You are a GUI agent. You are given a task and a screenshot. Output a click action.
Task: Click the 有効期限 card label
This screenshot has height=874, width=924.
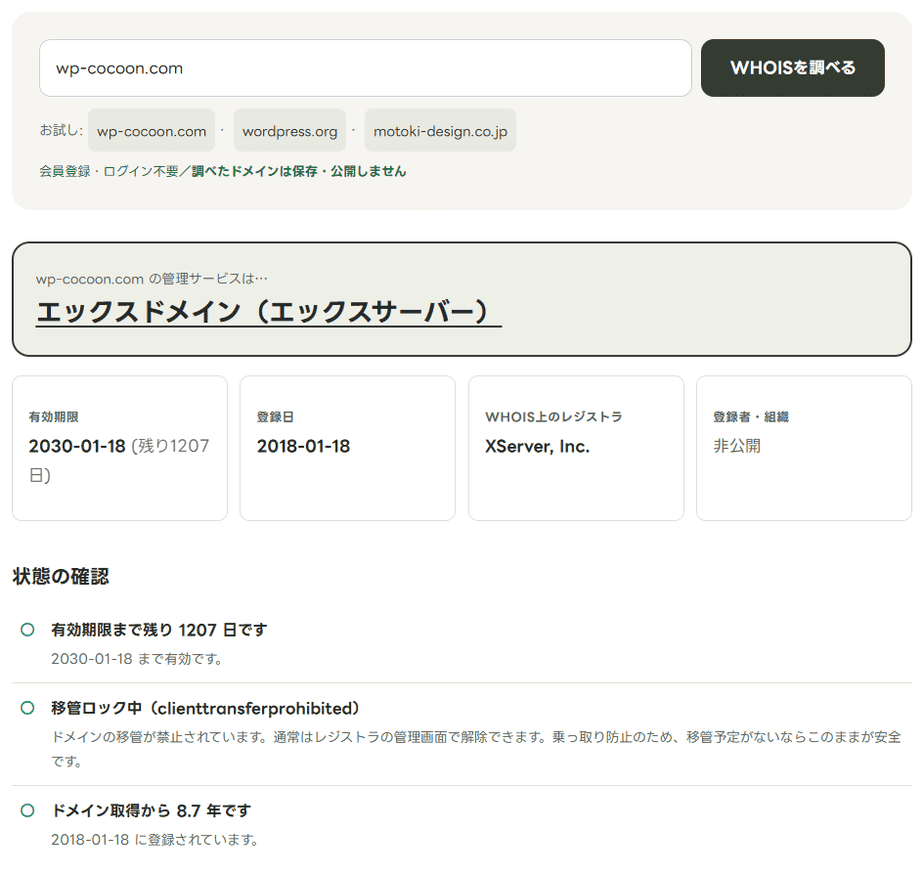click(x=54, y=417)
